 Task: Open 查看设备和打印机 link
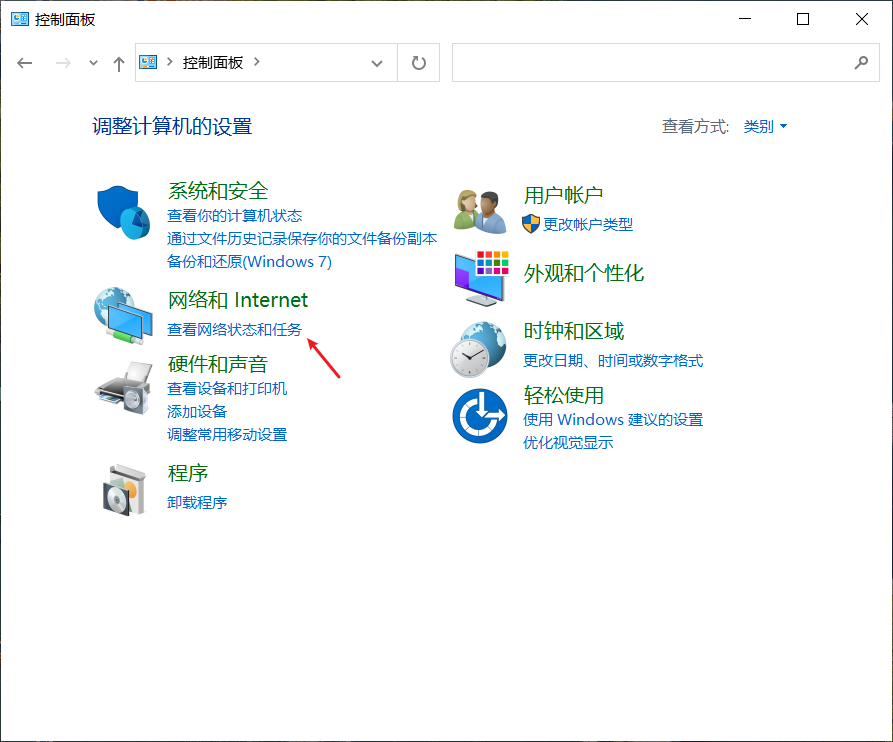coord(227,389)
